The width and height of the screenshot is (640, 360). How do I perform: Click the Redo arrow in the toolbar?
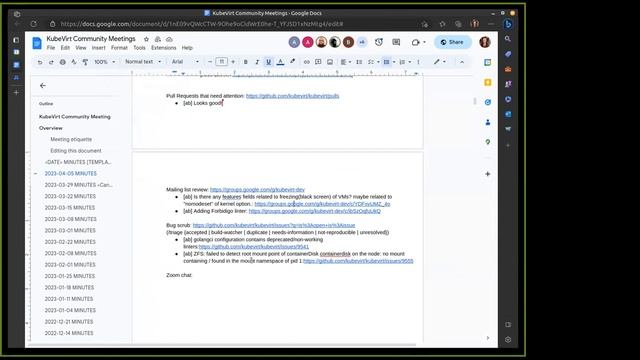(x=51, y=62)
